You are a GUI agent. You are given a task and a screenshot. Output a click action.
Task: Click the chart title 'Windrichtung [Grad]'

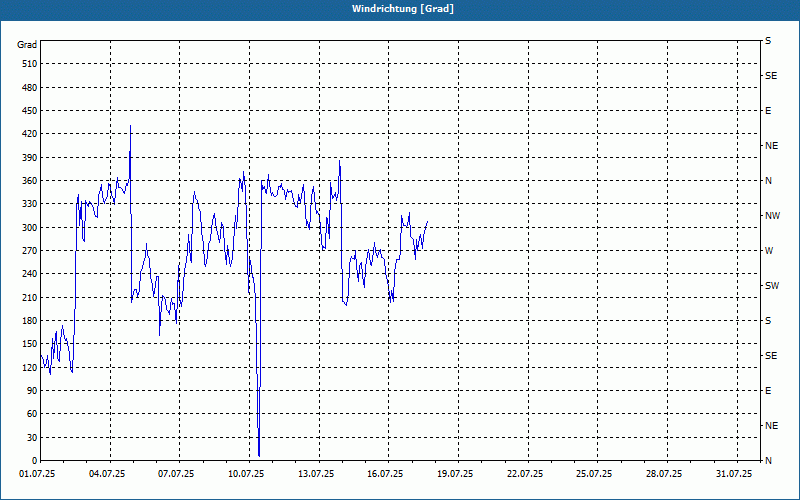pyautogui.click(x=403, y=9)
